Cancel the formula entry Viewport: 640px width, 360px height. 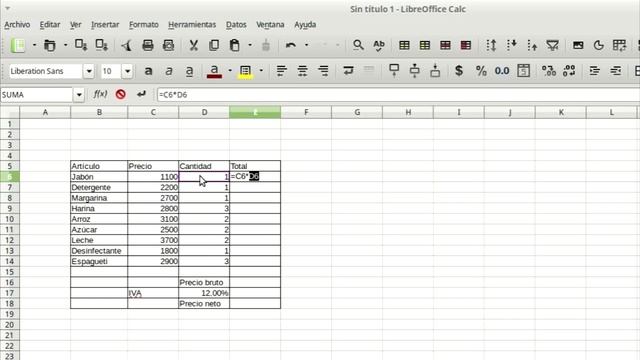[120, 95]
